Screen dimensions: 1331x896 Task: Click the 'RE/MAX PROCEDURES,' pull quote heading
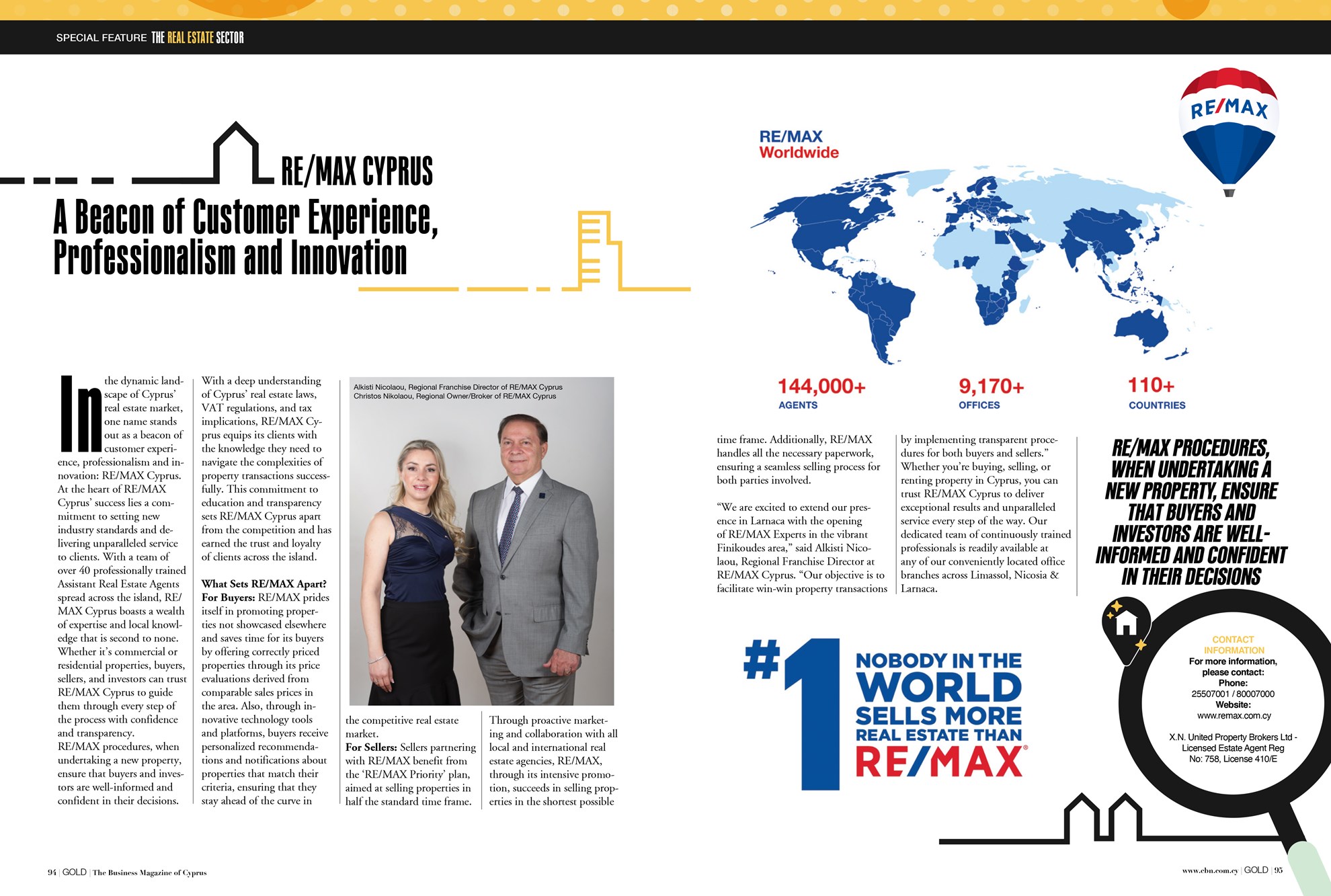[1191, 448]
